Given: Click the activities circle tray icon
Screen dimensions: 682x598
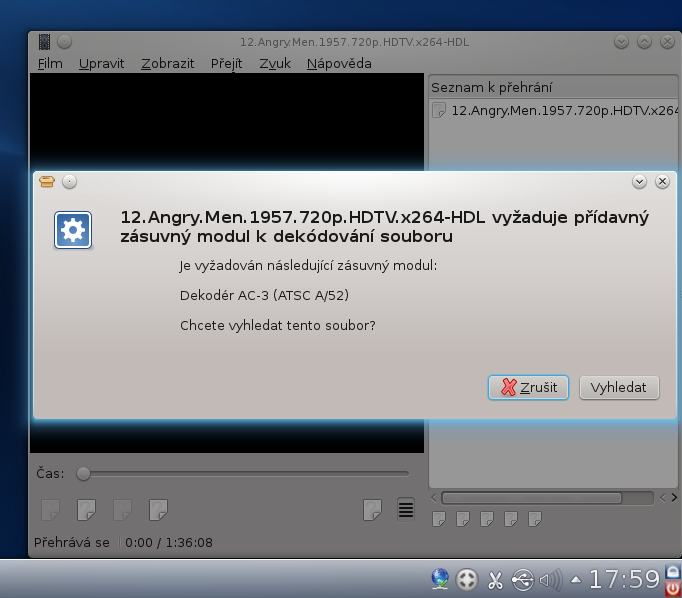Looking at the screenshot, I should 467,580.
